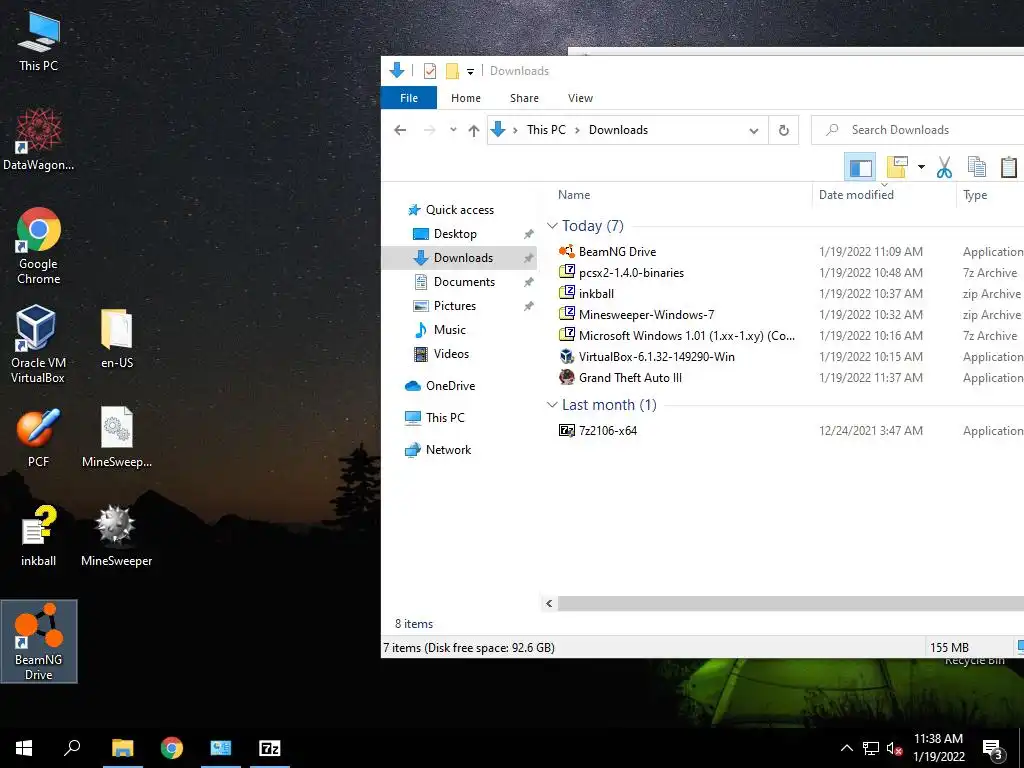Click the Cut scissors icon
The width and height of the screenshot is (1024, 768).
[x=944, y=168]
